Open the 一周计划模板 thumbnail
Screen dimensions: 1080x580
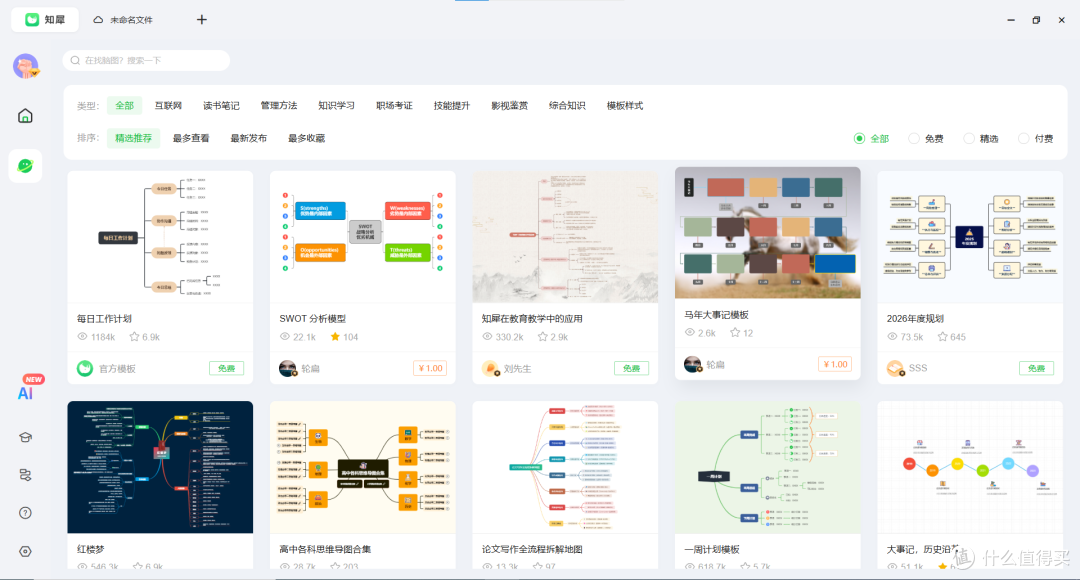767,467
